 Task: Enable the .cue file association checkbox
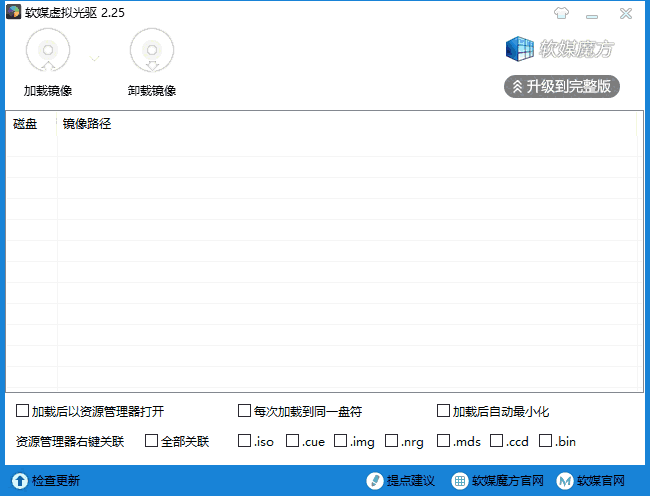pos(292,440)
